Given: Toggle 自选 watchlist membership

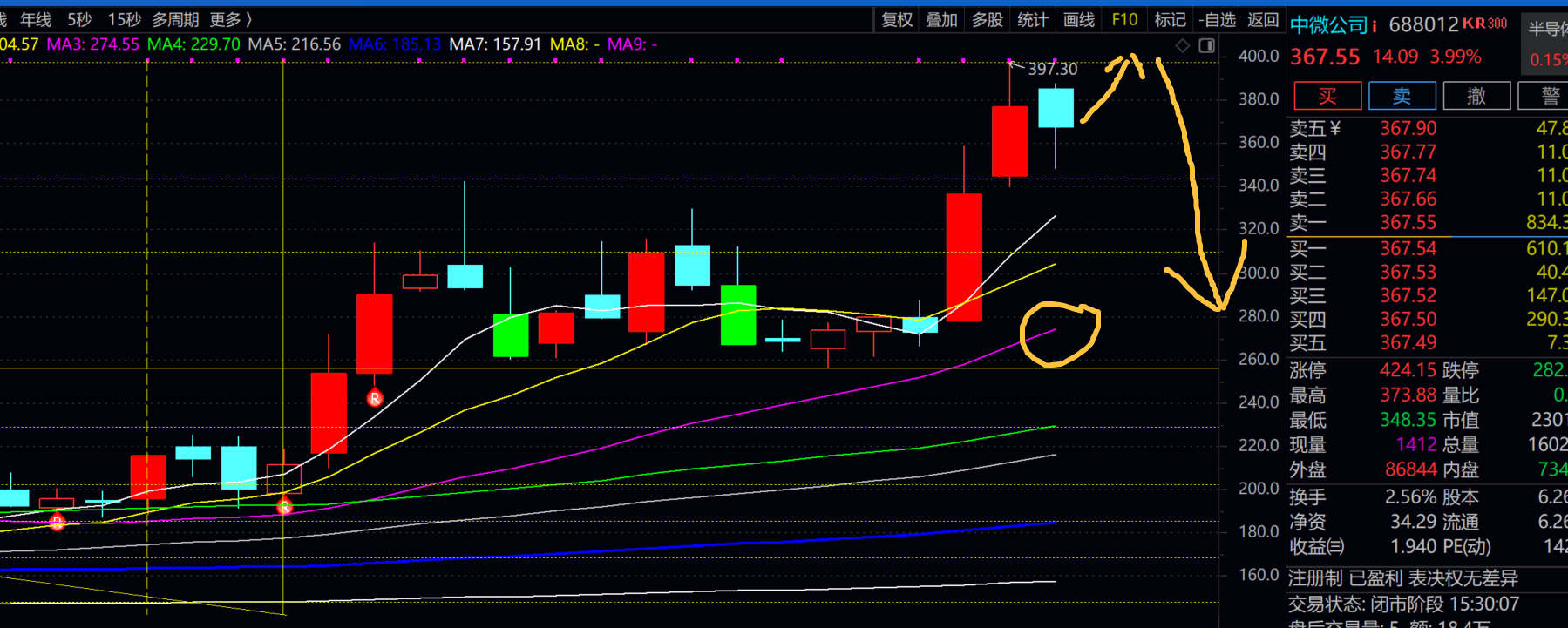Looking at the screenshot, I should coord(1217,19).
